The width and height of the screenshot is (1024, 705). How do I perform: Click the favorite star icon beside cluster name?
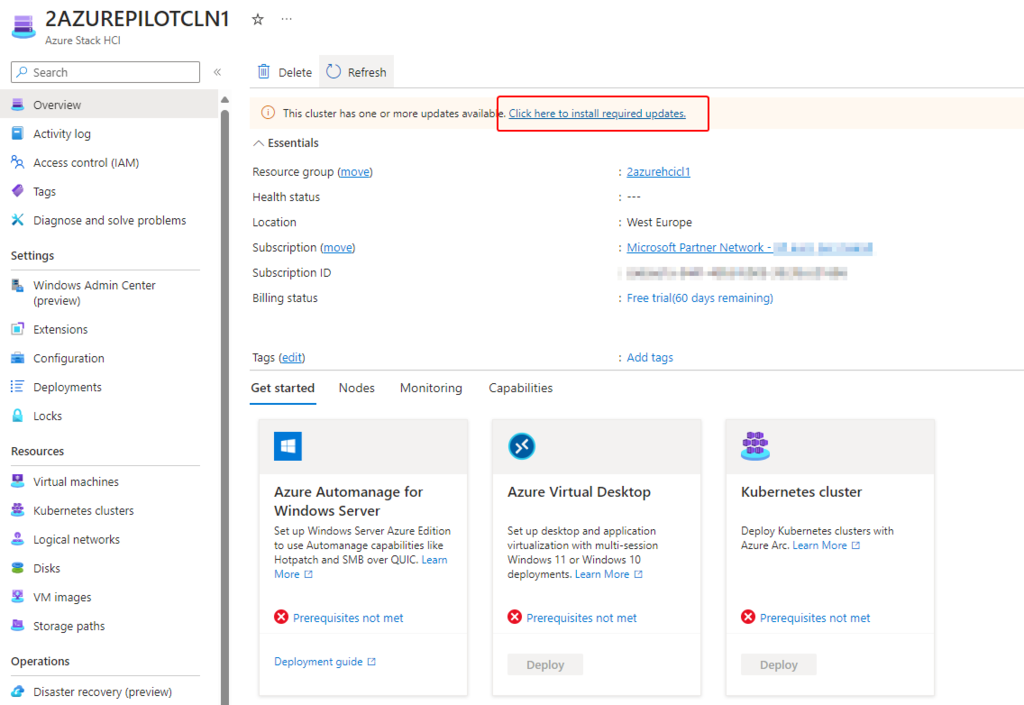point(257,19)
